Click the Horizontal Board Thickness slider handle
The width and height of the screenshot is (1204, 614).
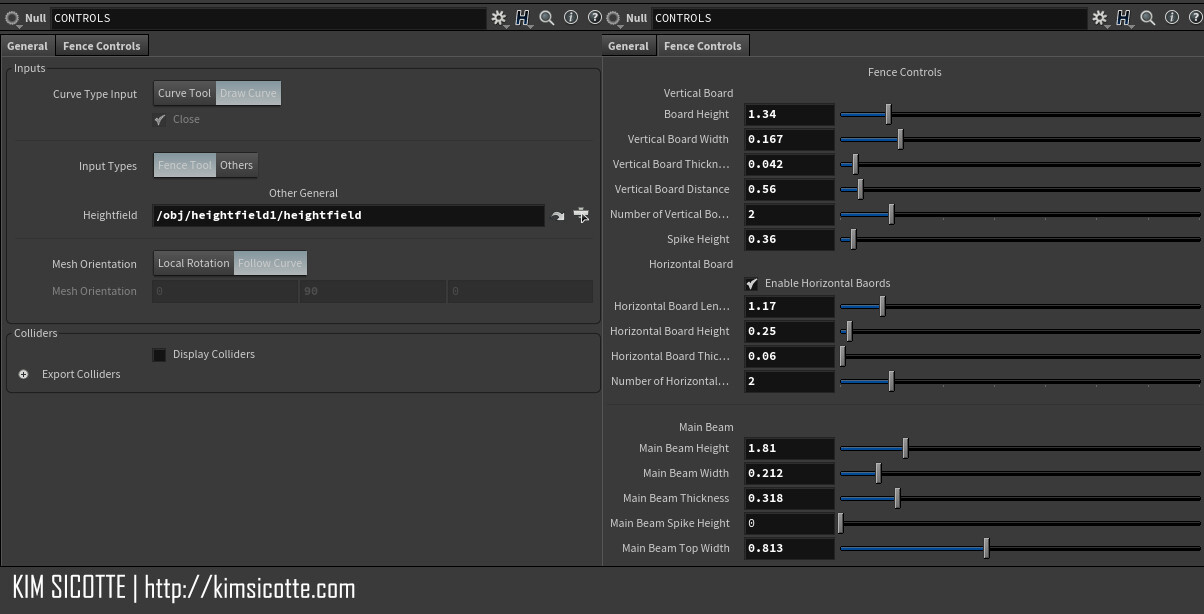coord(843,356)
